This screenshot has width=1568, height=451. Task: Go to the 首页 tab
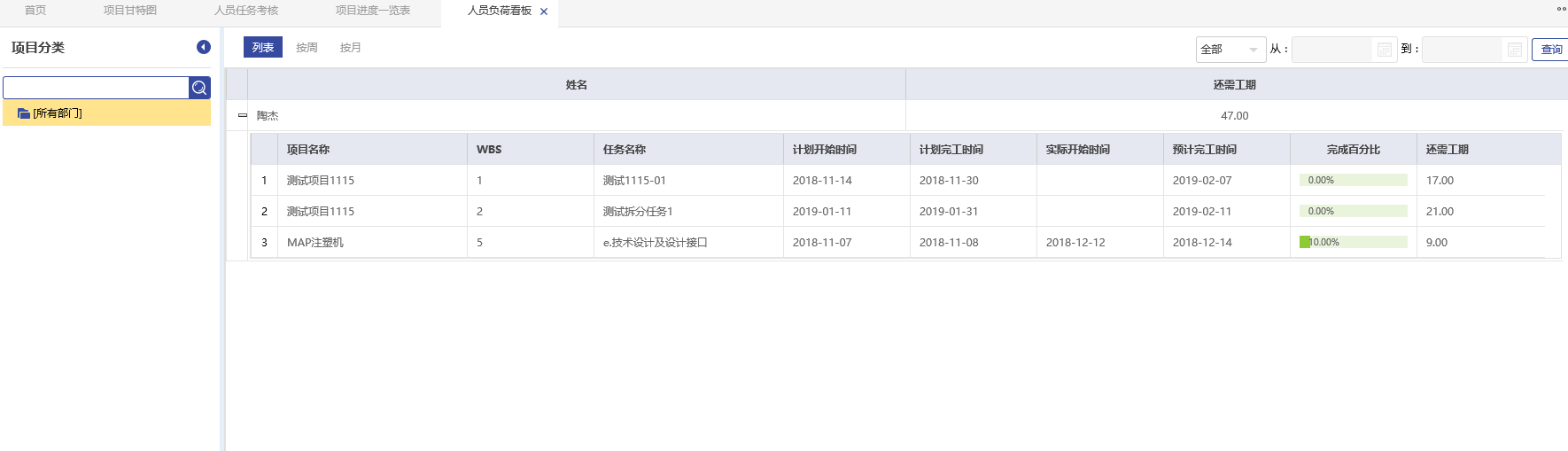click(35, 11)
